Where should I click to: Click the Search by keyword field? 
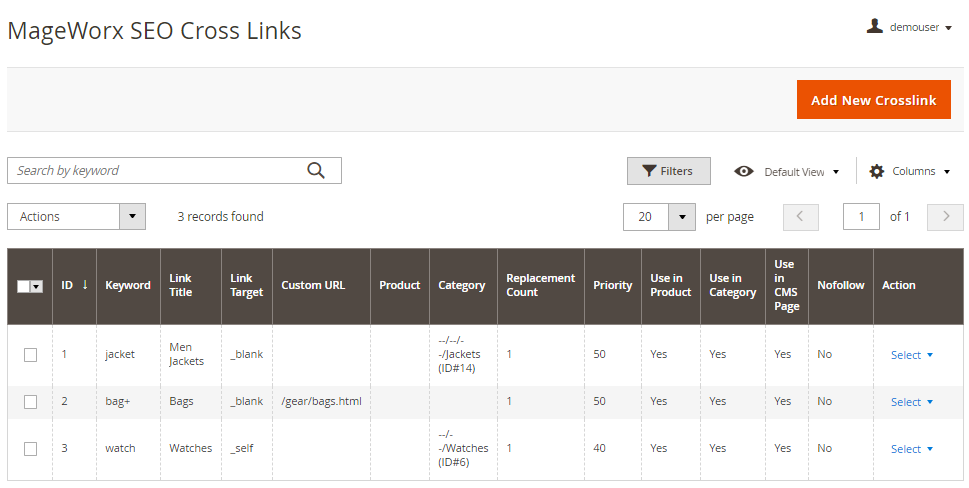[160, 170]
